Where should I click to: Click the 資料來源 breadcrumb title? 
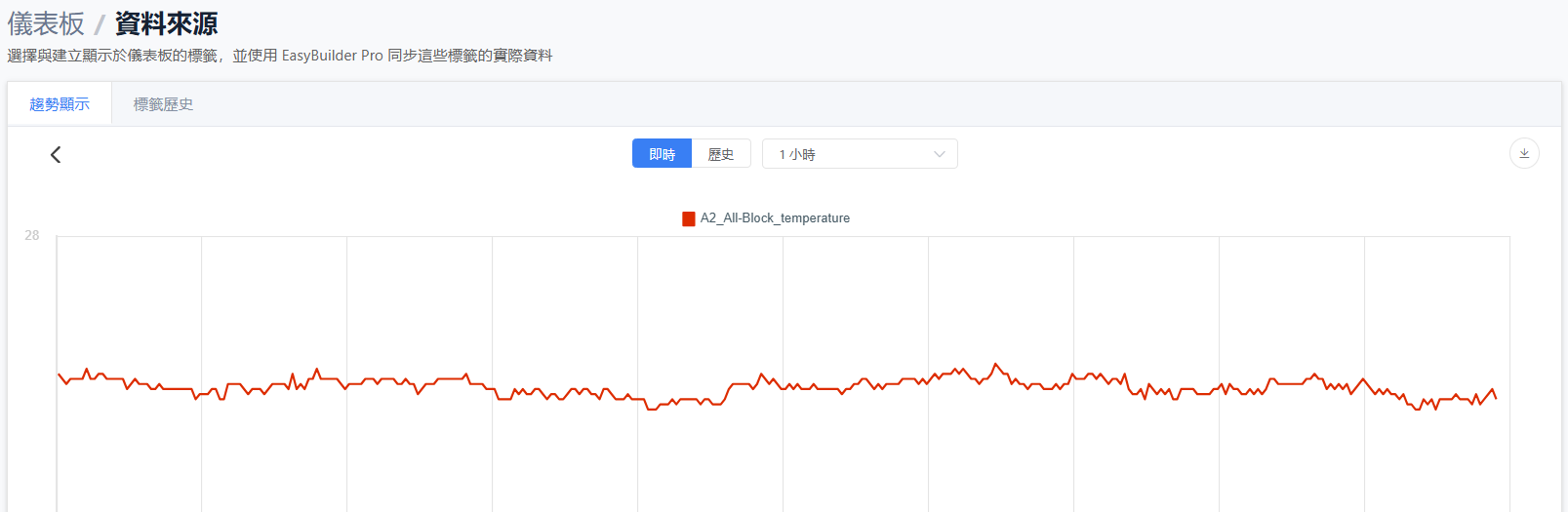(166, 23)
